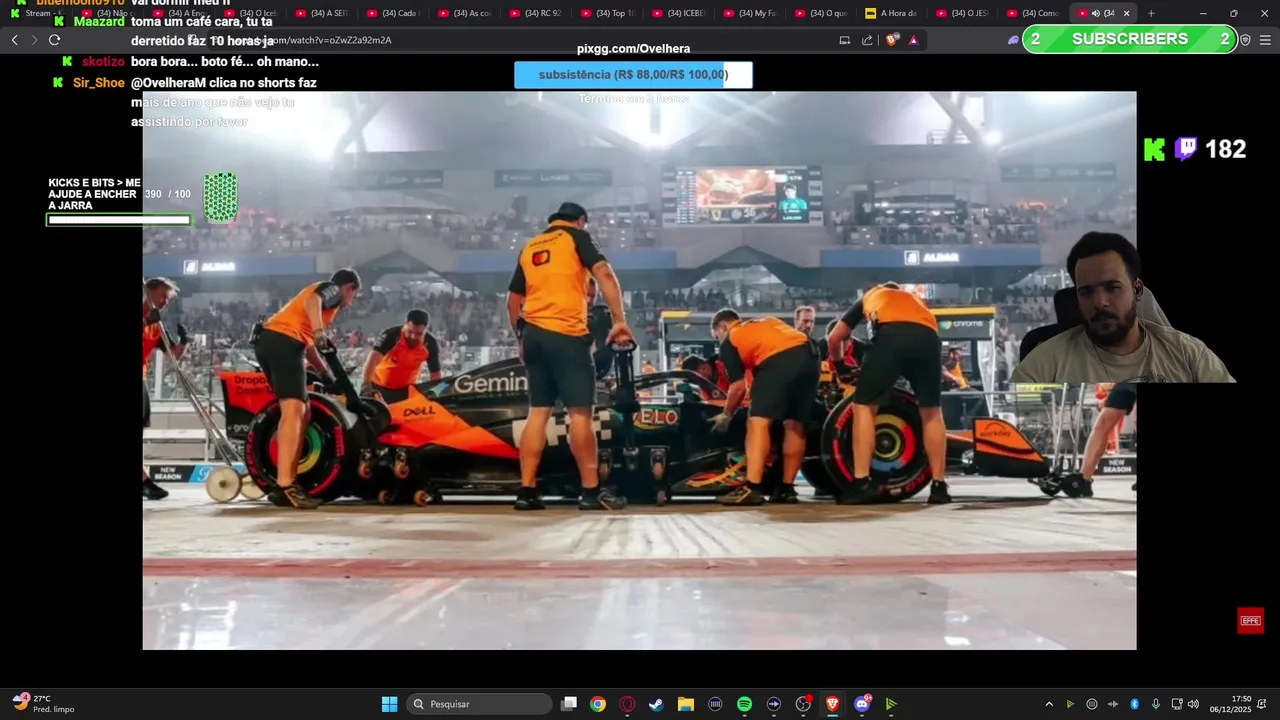Click the pixgg.com/Ovelhera link text
Screen dimensions: 1280x720
633,48
